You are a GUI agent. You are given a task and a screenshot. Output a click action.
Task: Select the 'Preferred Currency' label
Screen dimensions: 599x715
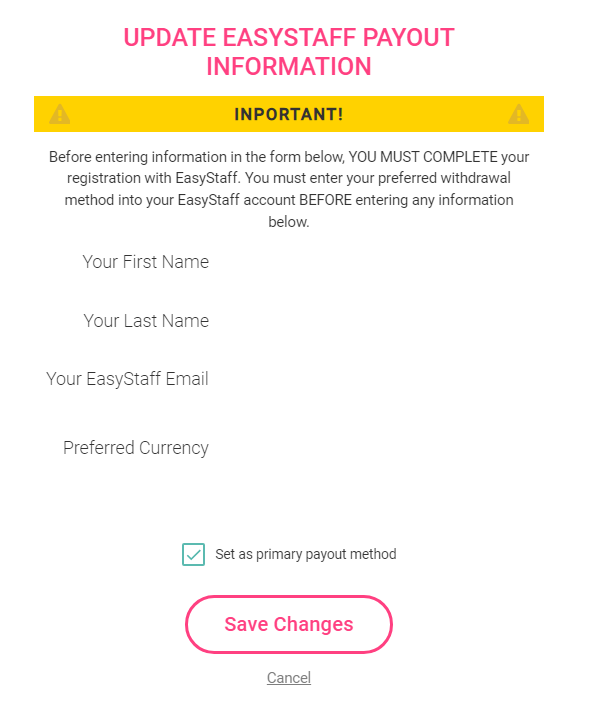point(136,448)
